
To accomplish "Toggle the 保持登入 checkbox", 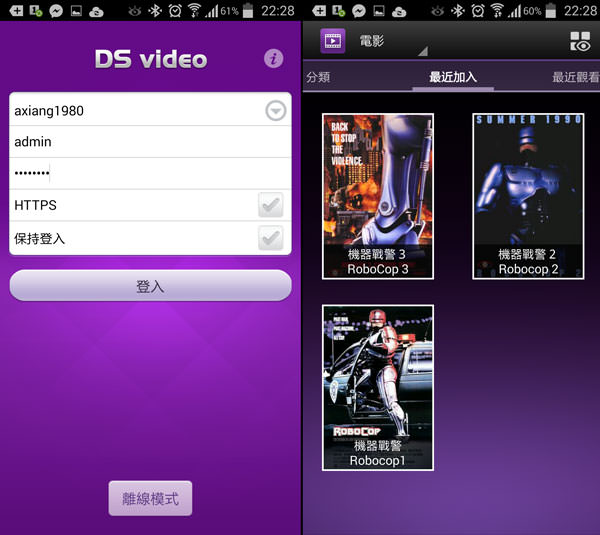I will point(271,238).
